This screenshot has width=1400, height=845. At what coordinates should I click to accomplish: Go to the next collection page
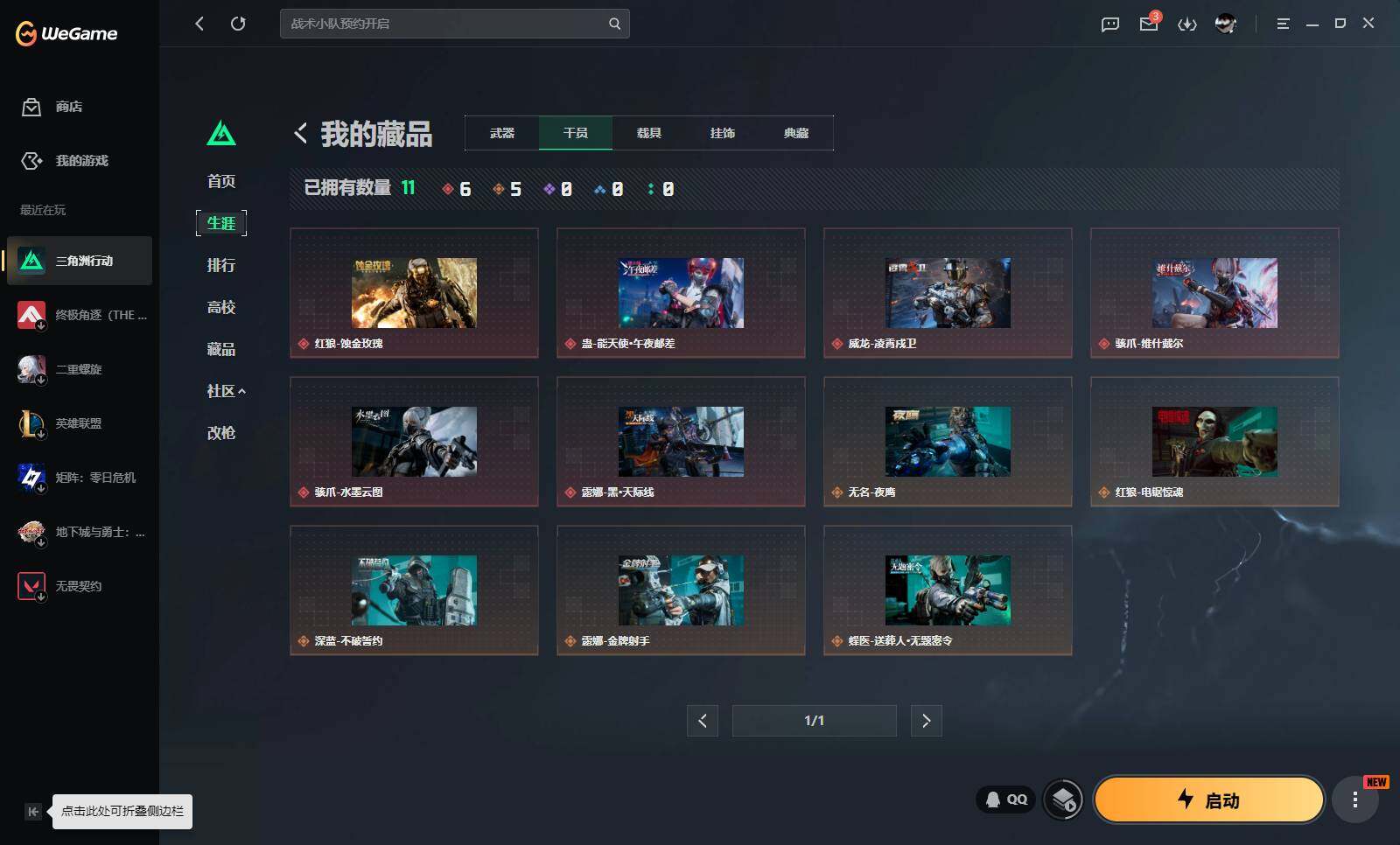click(927, 721)
